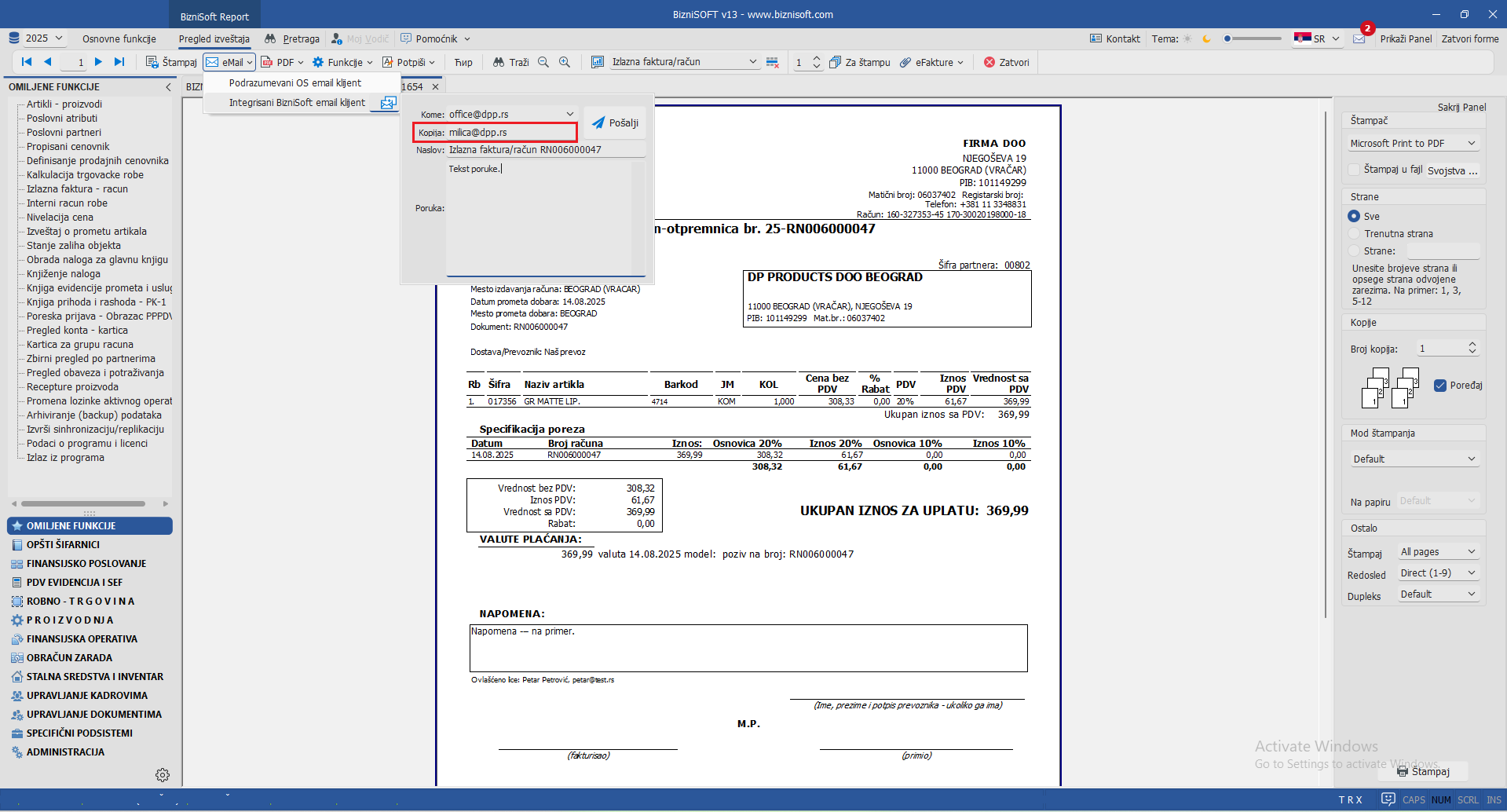
Task: Open the Traži search tool
Action: 510,62
